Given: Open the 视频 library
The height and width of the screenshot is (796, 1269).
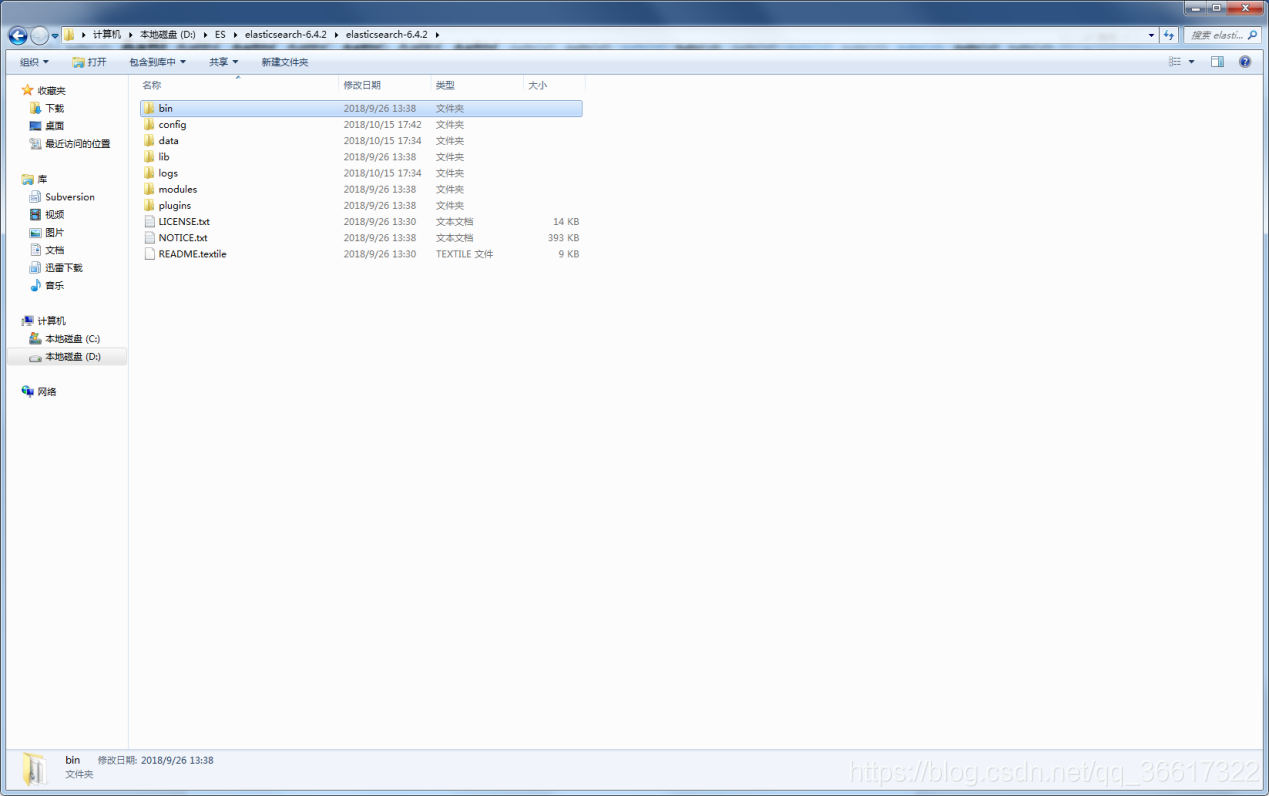Looking at the screenshot, I should click(x=54, y=215).
